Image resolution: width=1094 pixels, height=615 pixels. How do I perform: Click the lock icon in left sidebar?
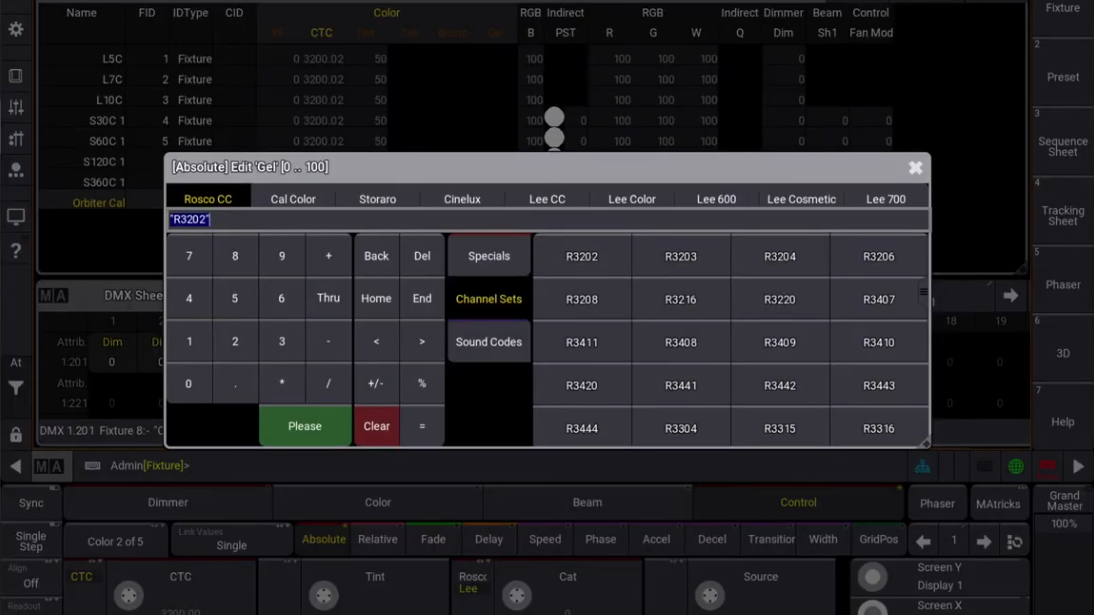[16, 435]
